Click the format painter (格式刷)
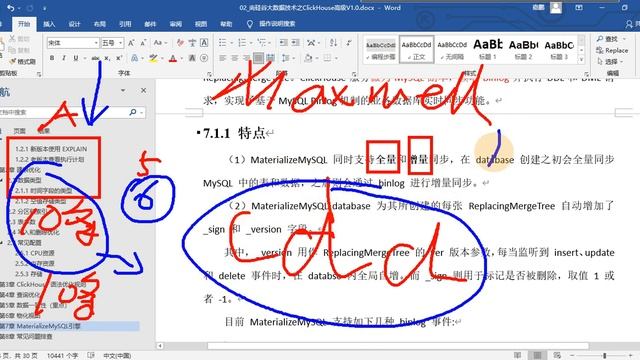 point(23,61)
